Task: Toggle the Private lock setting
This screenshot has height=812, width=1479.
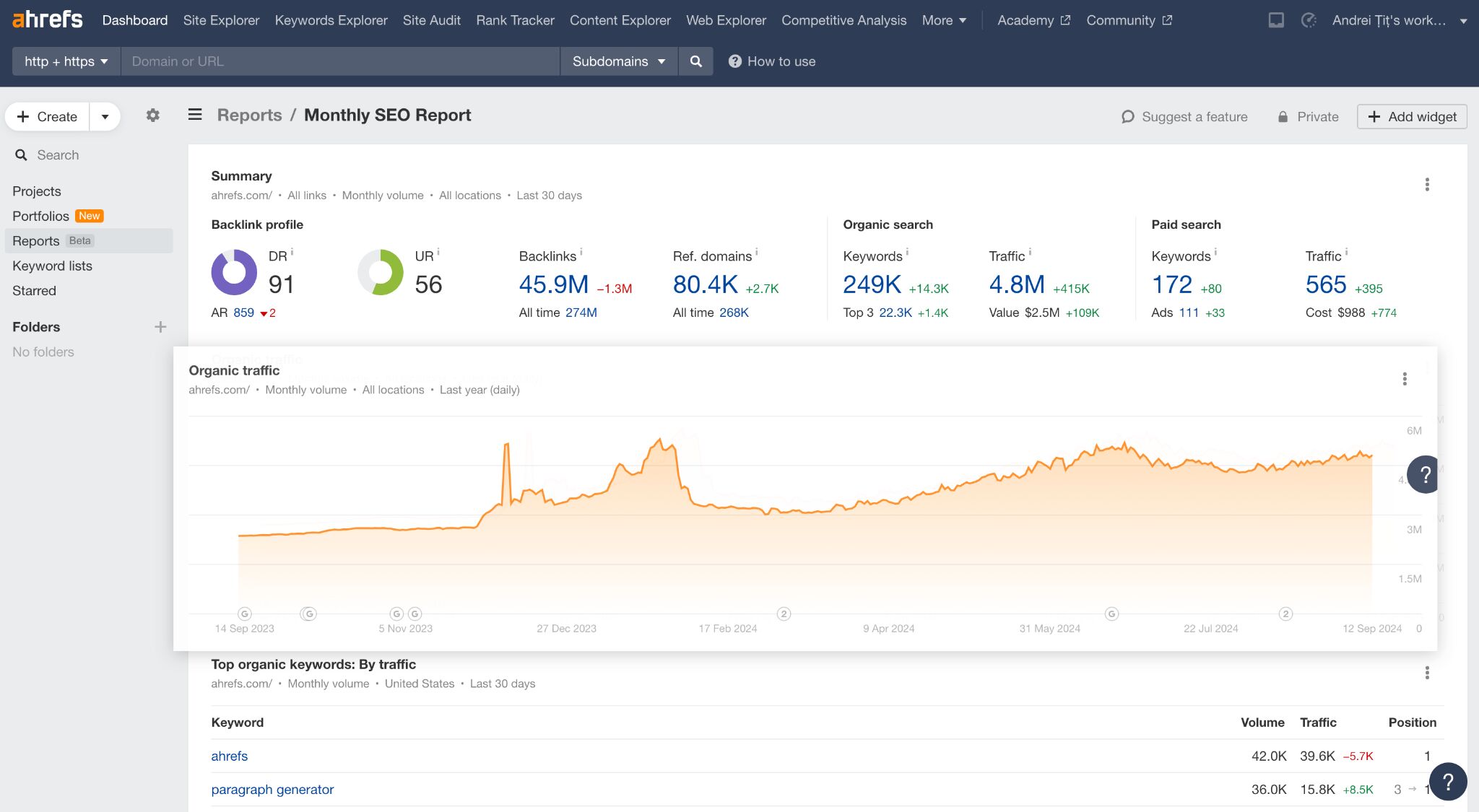Action: tap(1308, 117)
